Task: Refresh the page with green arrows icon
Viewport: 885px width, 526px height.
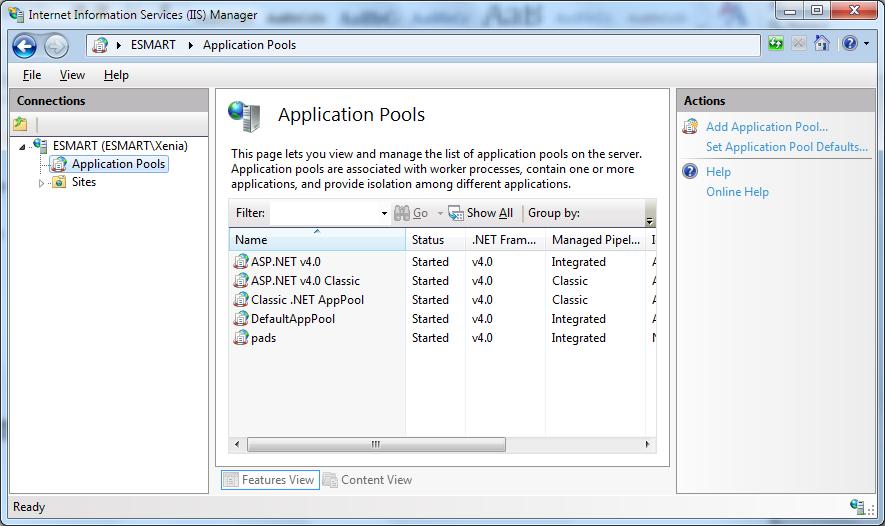Action: point(776,43)
